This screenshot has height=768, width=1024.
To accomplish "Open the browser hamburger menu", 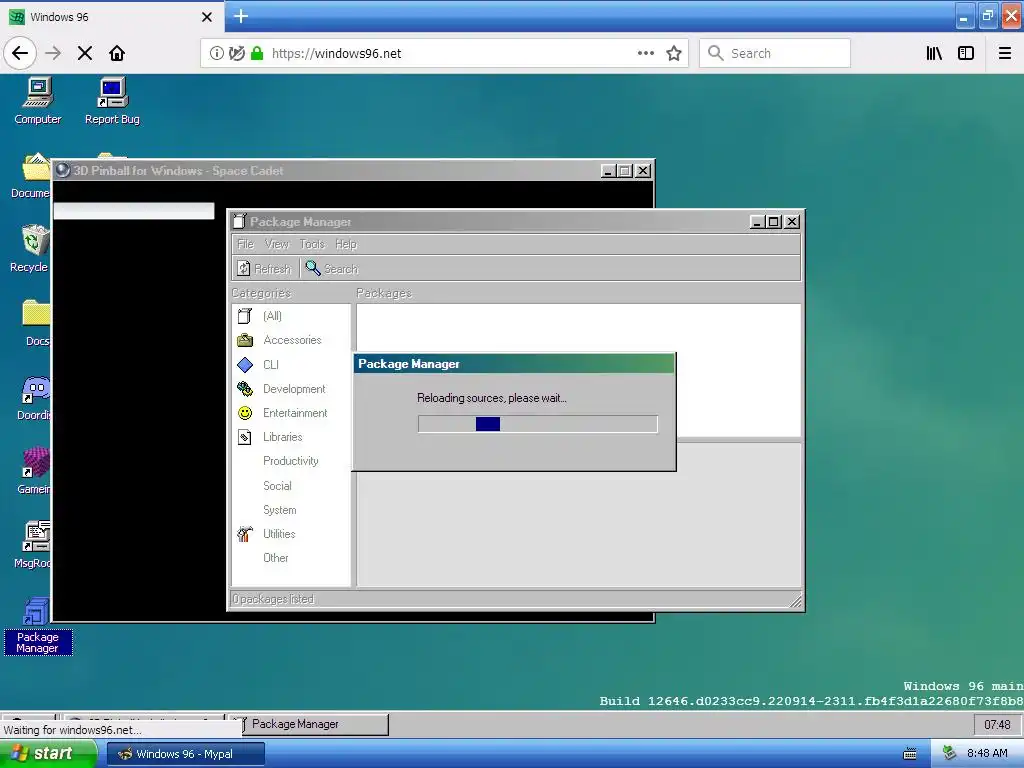I will 1005,53.
